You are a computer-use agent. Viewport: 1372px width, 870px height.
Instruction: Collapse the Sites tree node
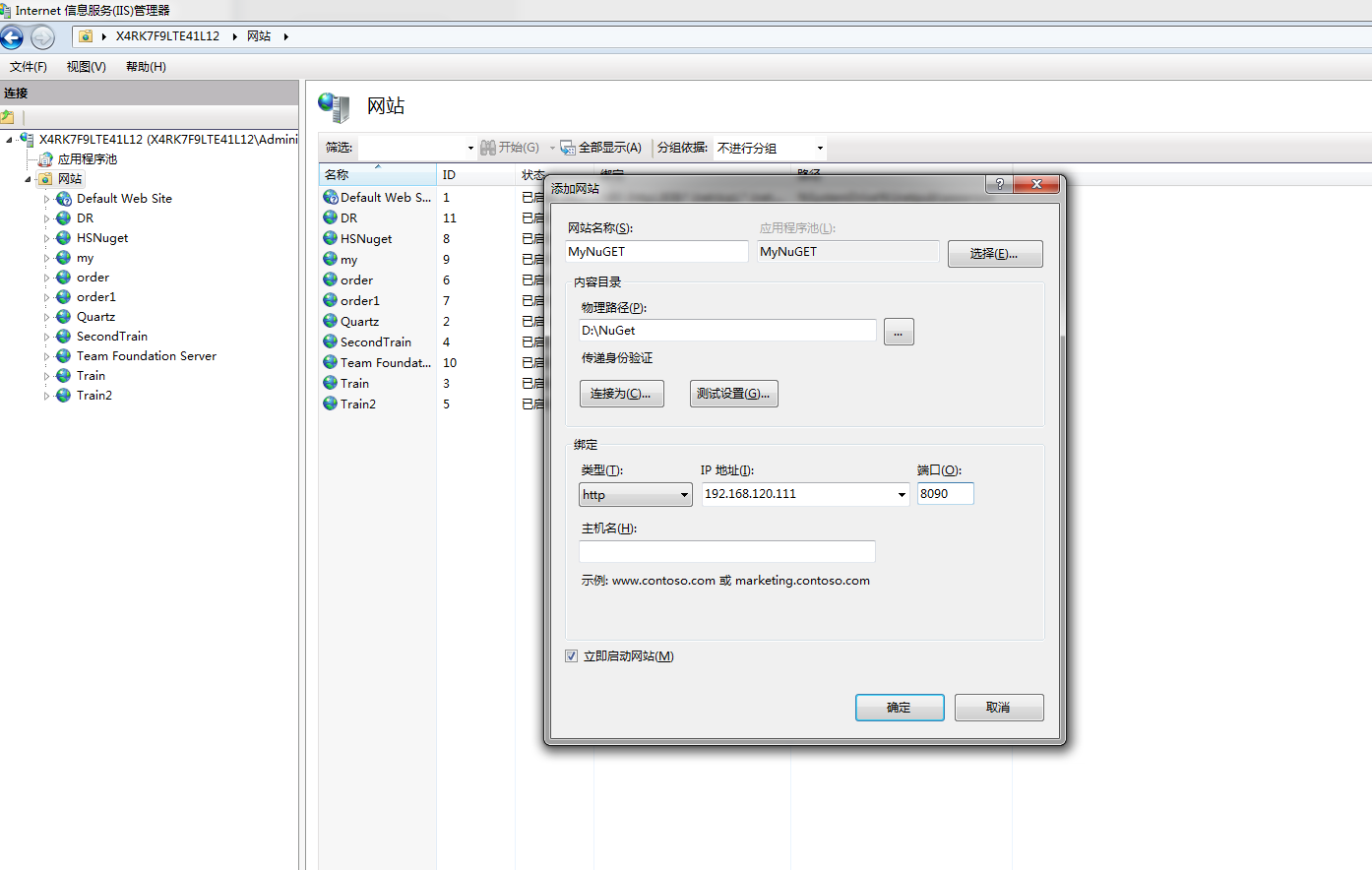[x=28, y=179]
